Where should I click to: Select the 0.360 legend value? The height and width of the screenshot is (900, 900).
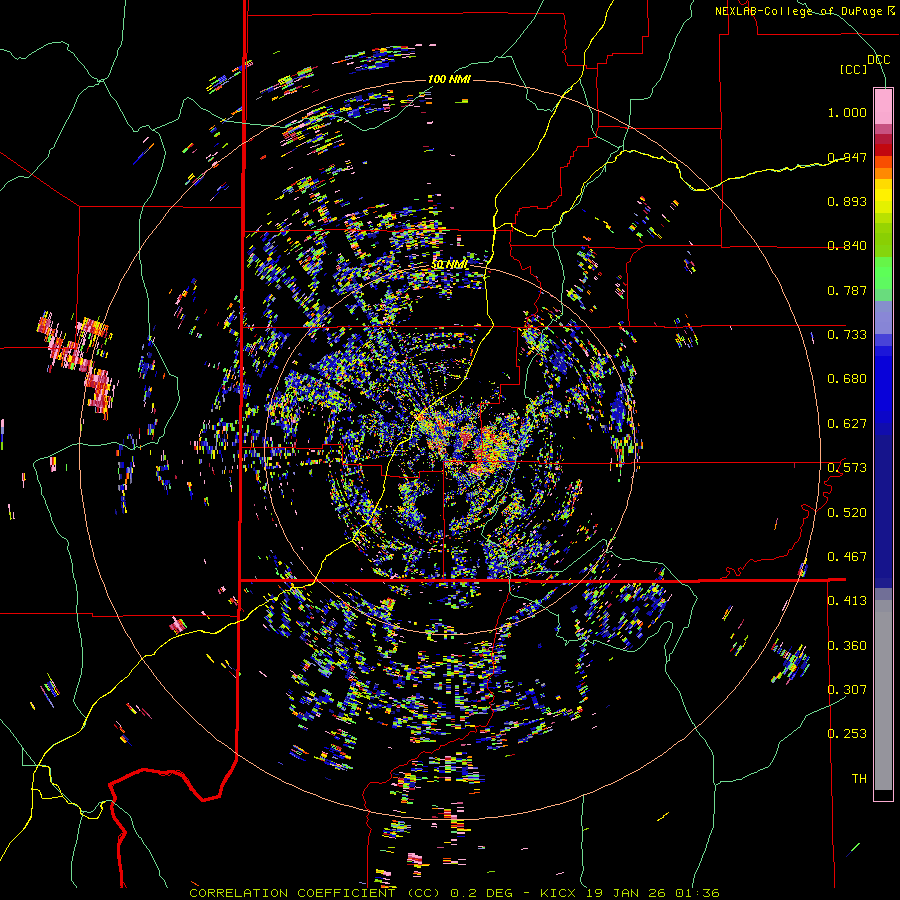click(847, 646)
